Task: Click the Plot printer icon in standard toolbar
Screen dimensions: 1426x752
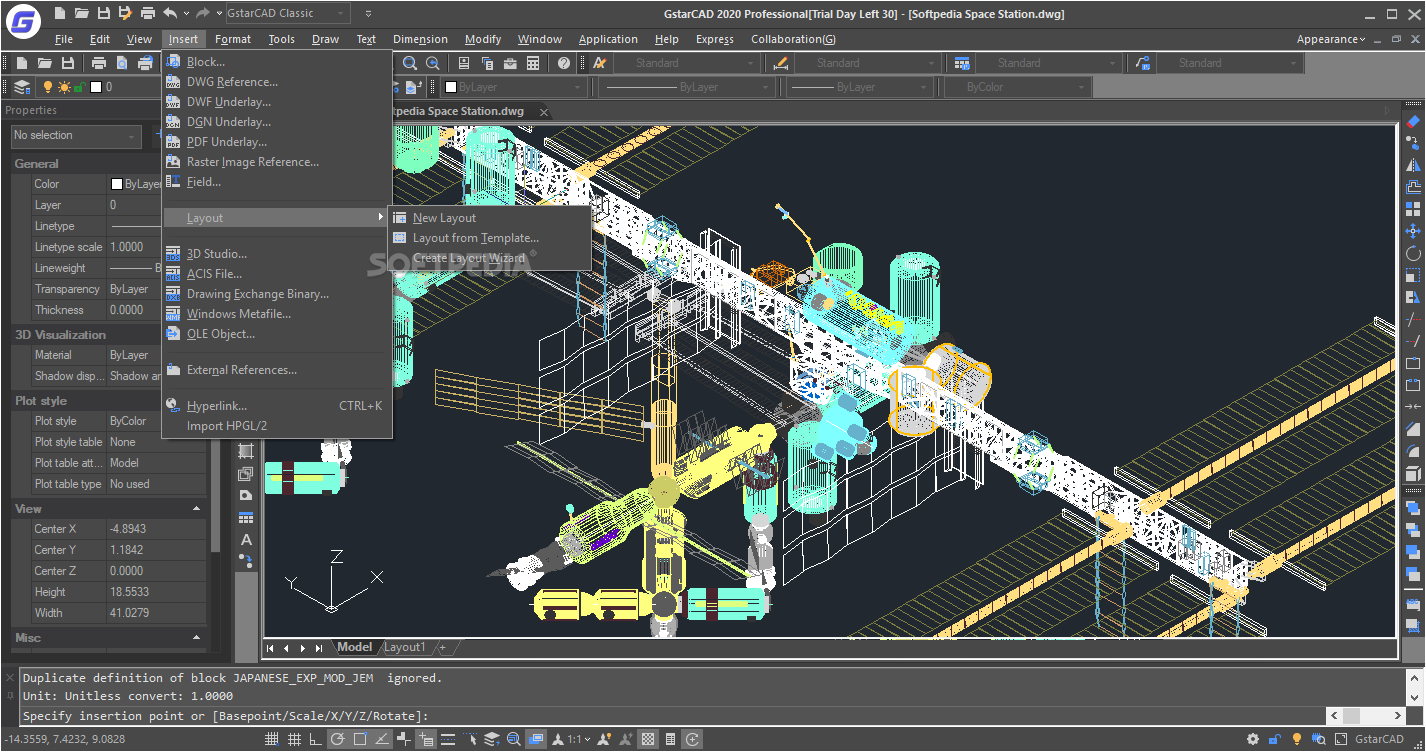Action: [99, 63]
